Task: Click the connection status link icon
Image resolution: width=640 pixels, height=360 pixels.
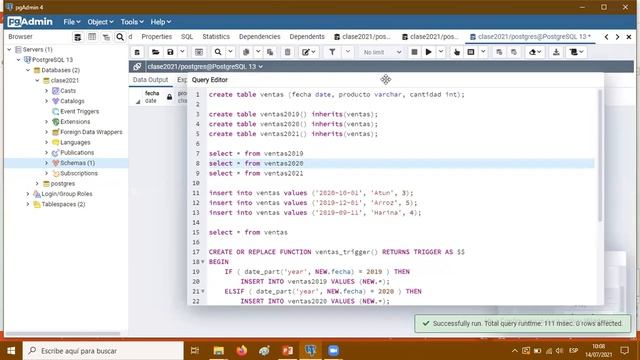Action: (x=137, y=67)
